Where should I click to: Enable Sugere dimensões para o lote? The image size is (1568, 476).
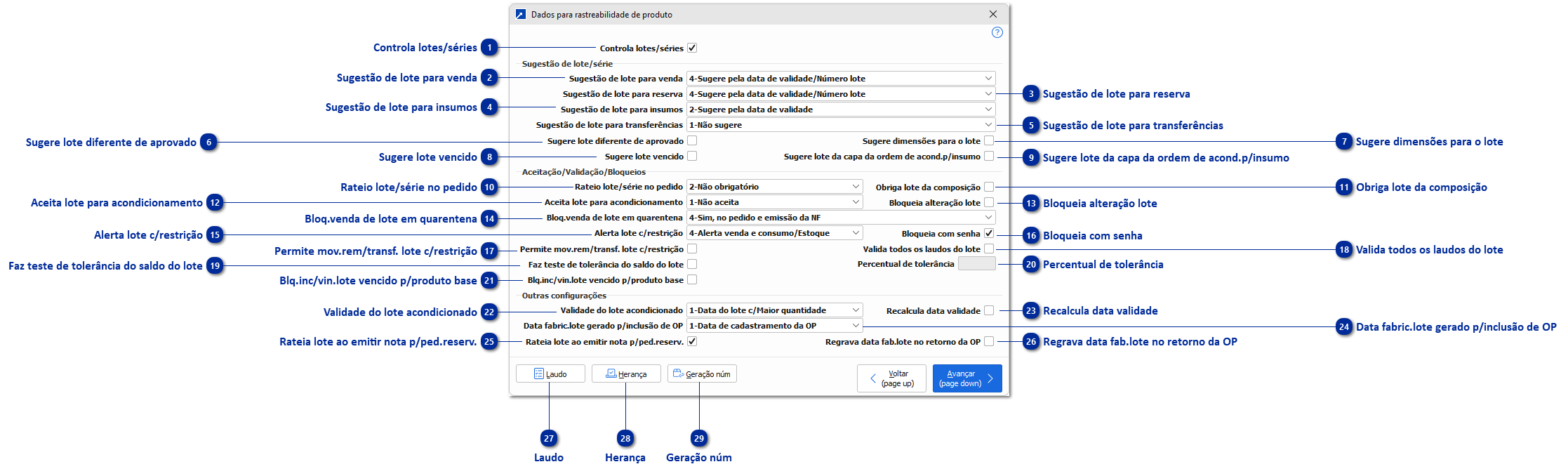(x=989, y=140)
